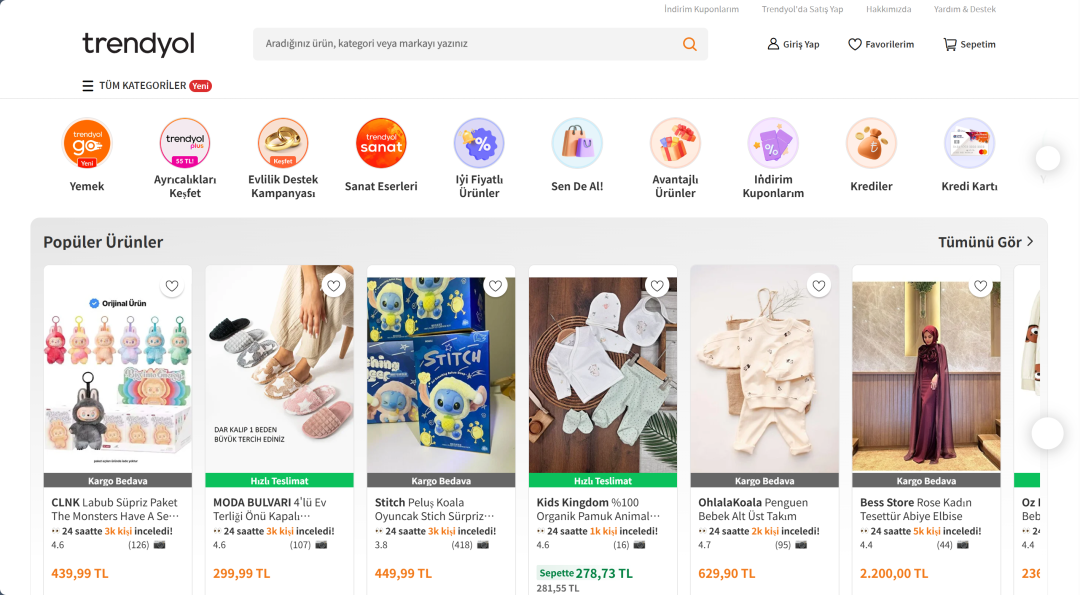The image size is (1080, 595).
Task: Open the Krediler money bag icon
Action: point(871,143)
